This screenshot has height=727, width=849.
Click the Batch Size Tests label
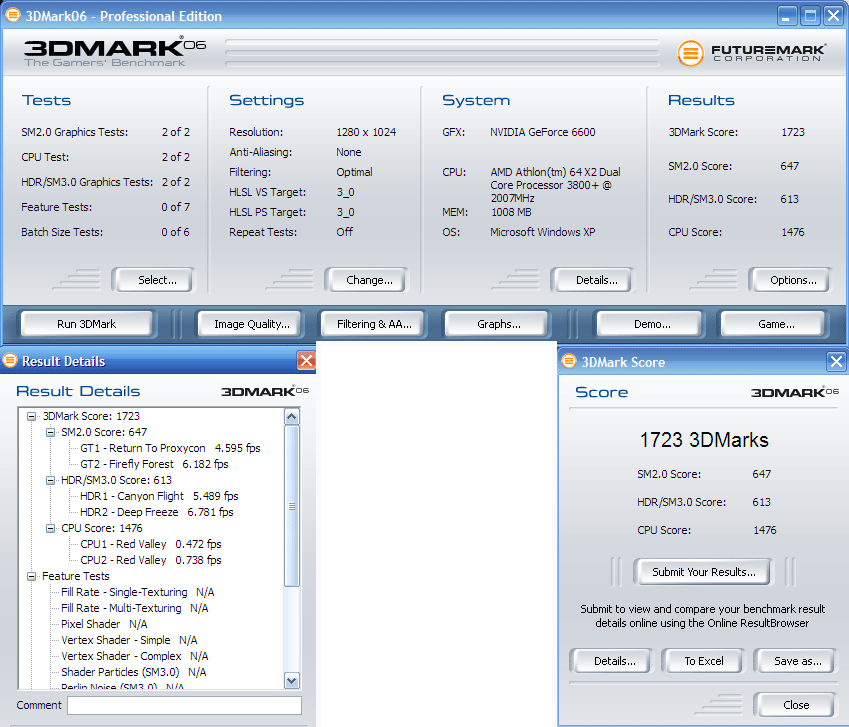tap(62, 232)
